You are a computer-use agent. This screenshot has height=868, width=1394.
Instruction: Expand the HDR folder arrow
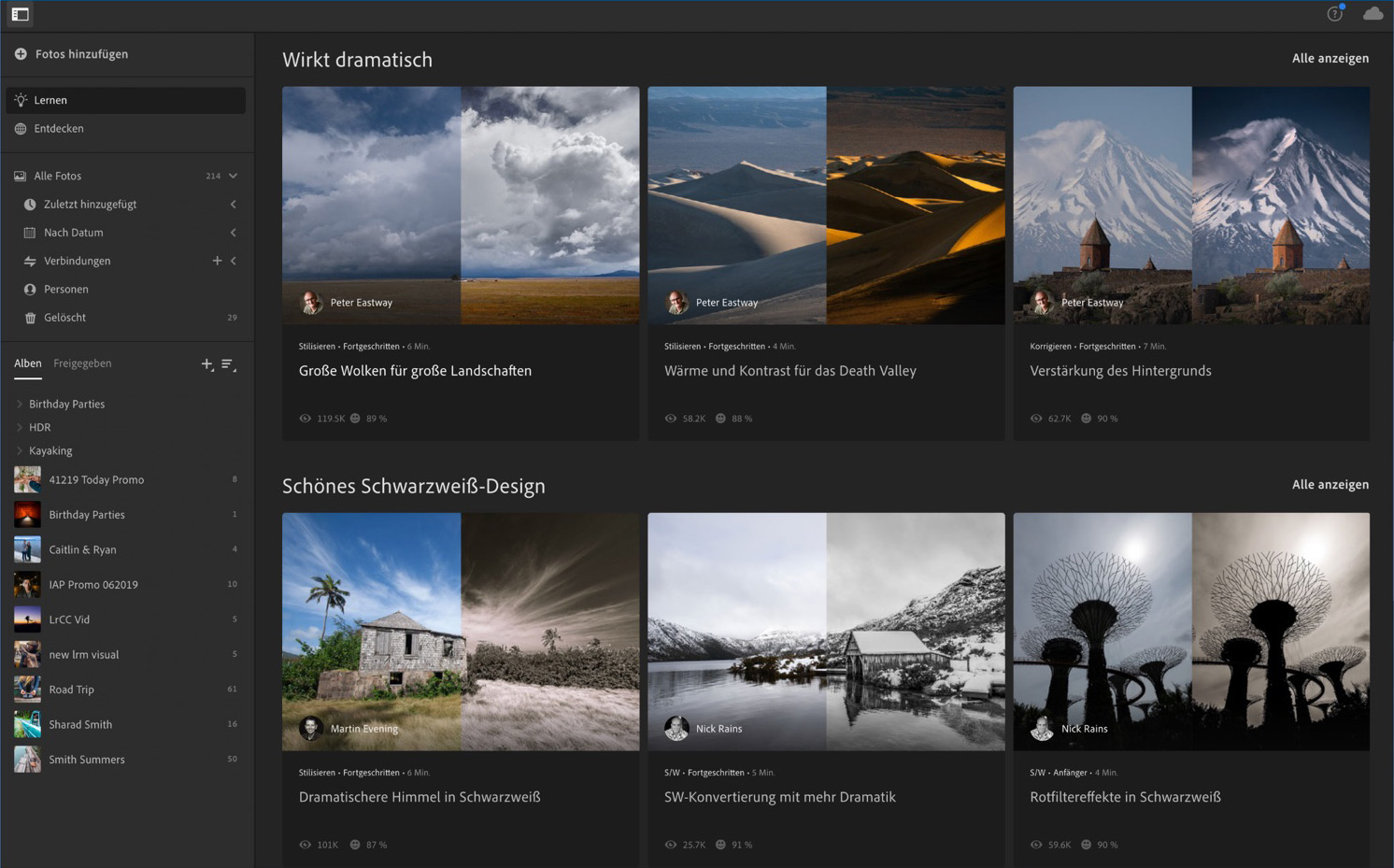(20, 428)
